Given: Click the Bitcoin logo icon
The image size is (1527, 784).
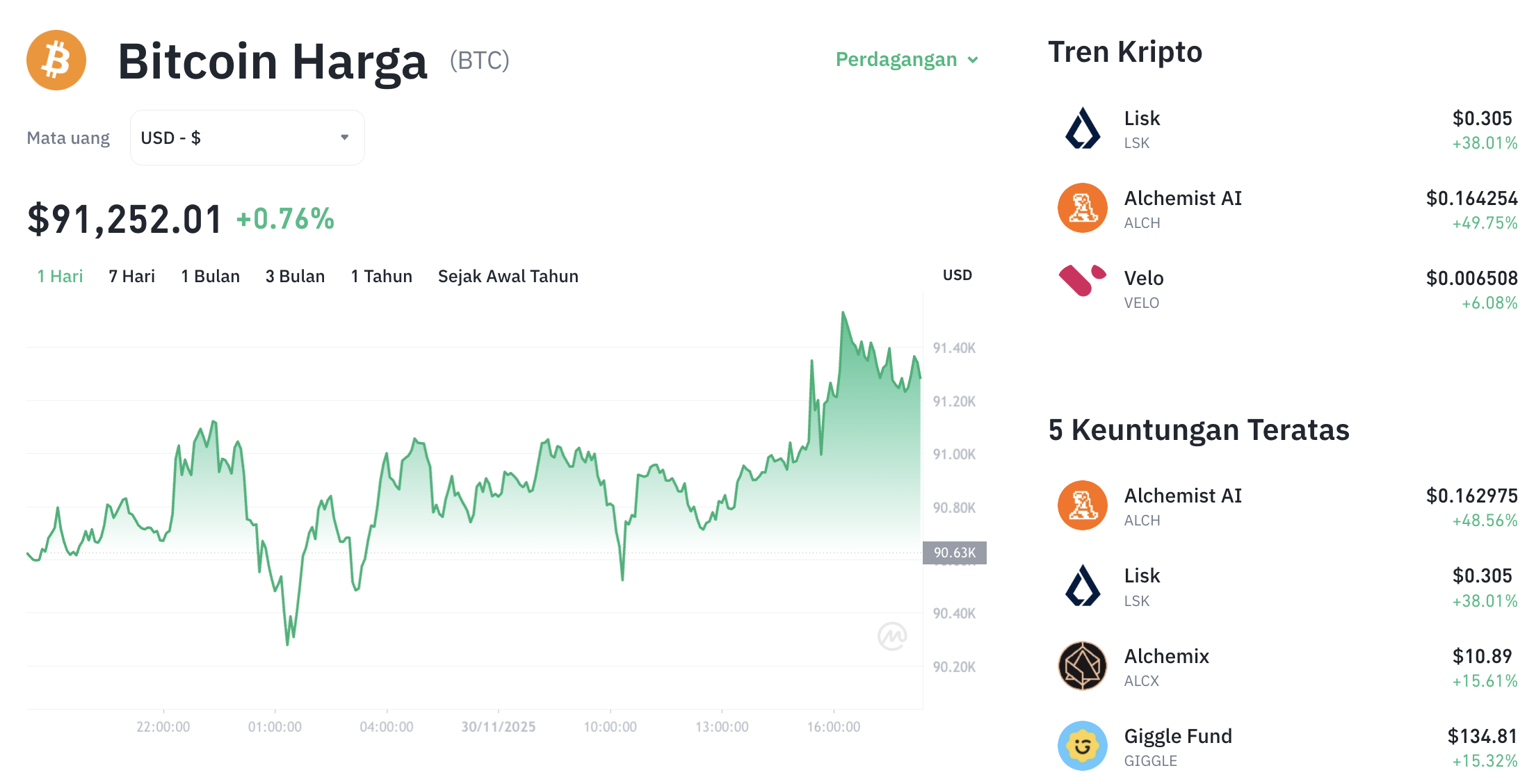Looking at the screenshot, I should click(56, 60).
